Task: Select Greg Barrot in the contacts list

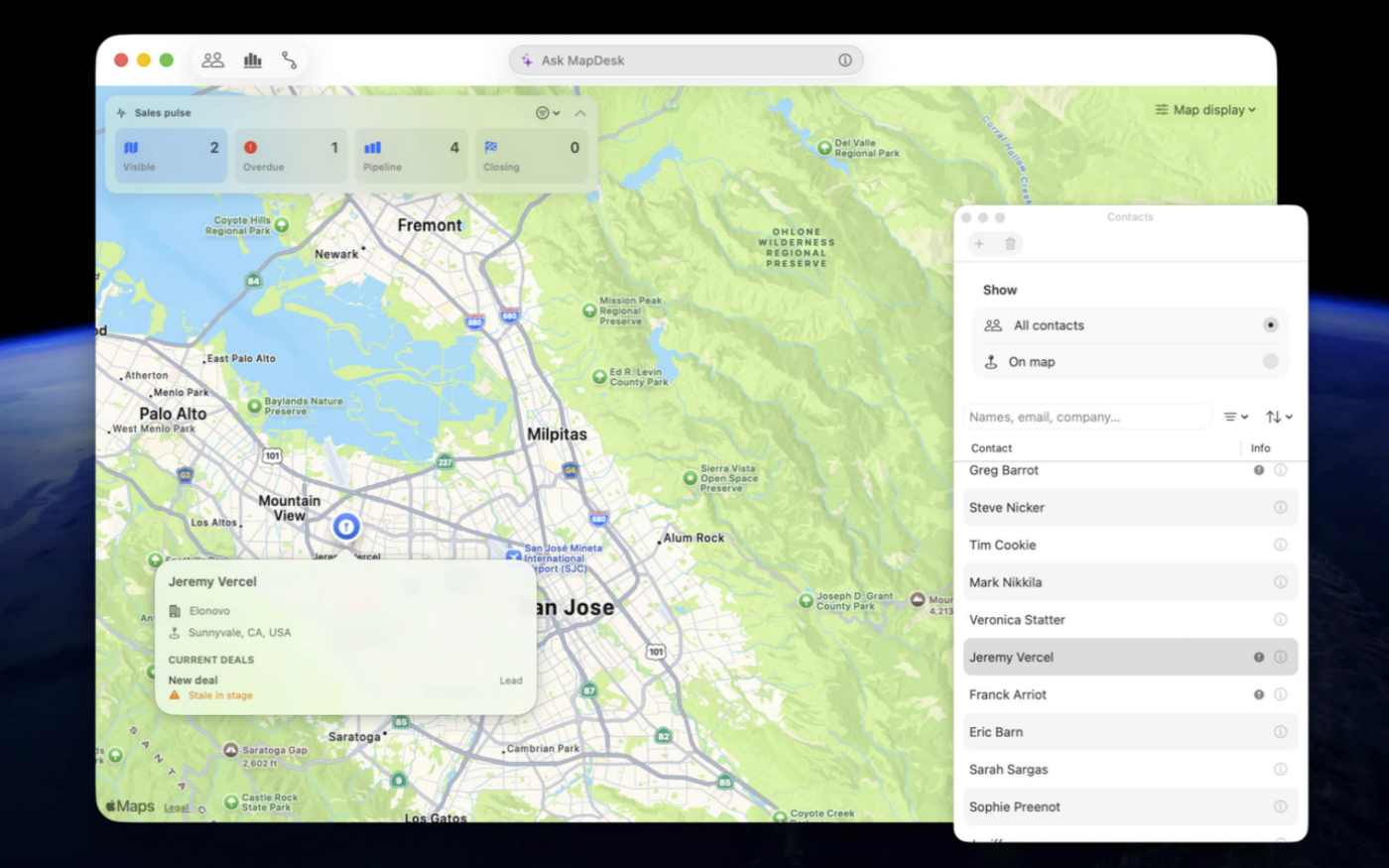Action: (x=1130, y=470)
